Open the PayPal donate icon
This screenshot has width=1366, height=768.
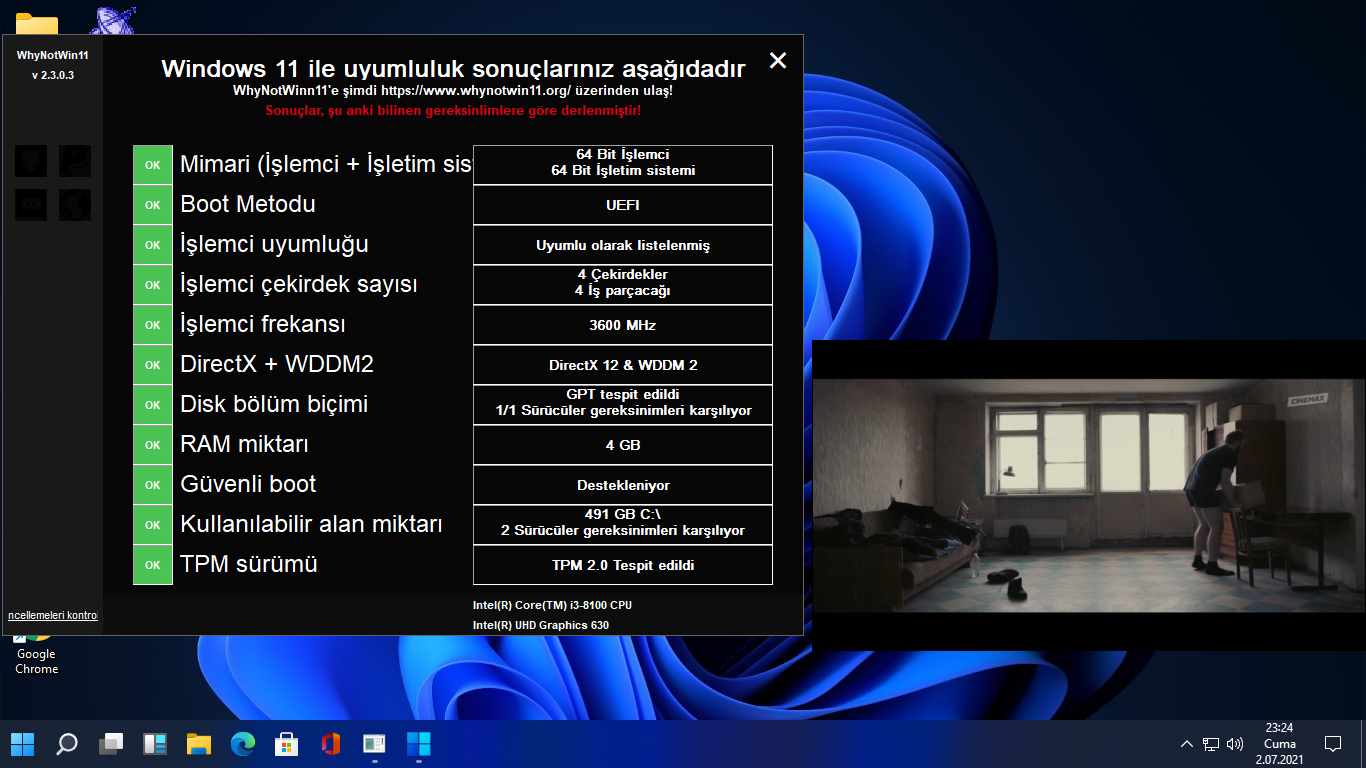click(x=75, y=161)
